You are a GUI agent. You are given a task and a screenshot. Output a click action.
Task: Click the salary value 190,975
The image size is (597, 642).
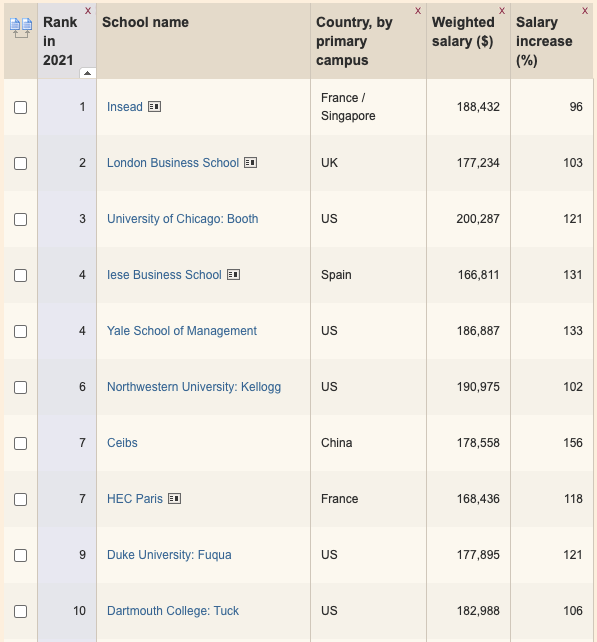pos(478,387)
